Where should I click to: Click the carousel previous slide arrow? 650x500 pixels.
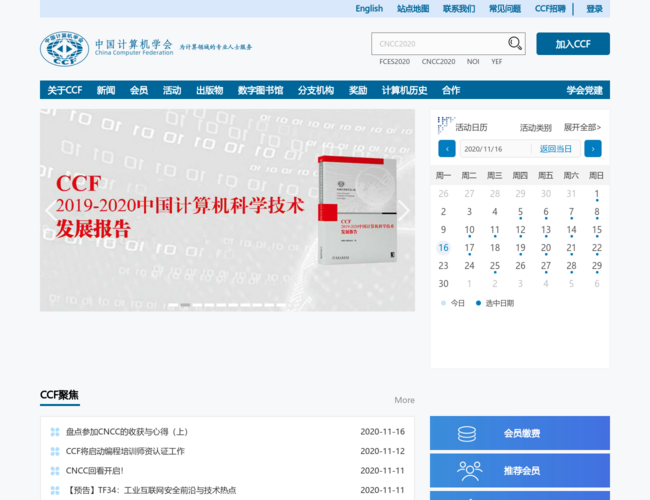click(x=51, y=211)
